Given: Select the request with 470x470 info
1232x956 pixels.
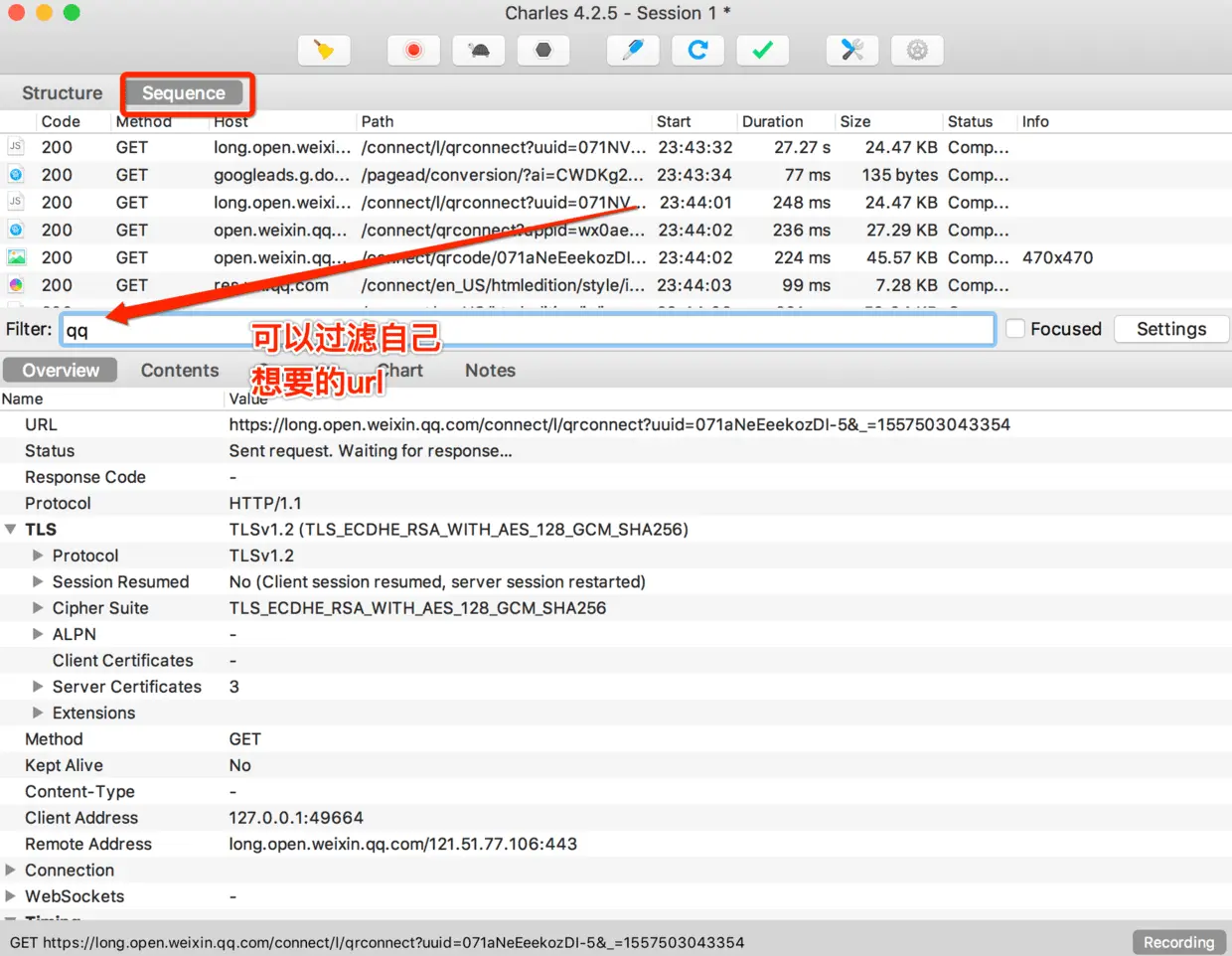Looking at the screenshot, I should pos(616,257).
